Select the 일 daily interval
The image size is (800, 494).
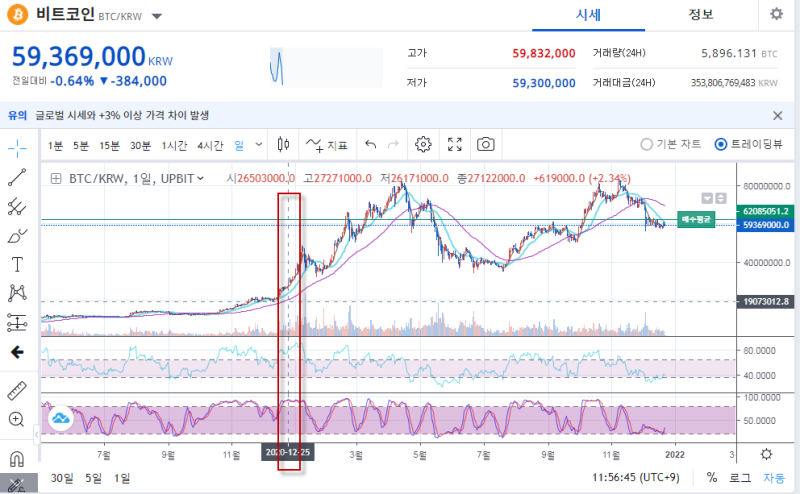click(x=239, y=145)
